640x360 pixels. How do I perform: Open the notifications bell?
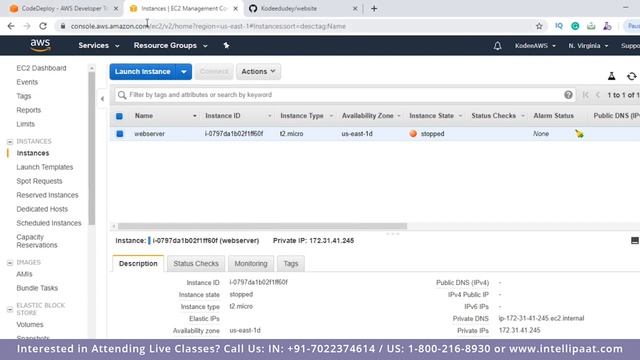pos(497,46)
